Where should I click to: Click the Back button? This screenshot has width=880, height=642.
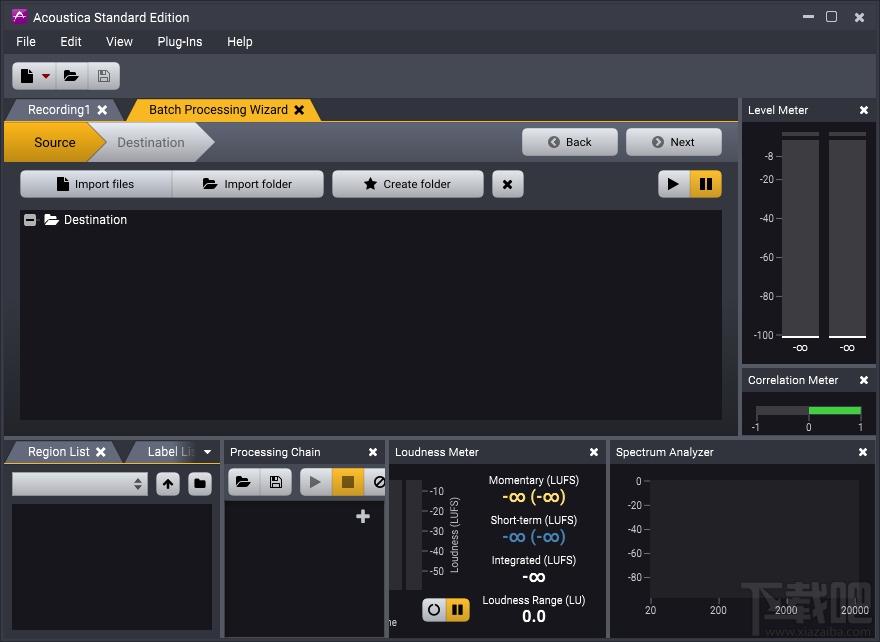click(570, 142)
